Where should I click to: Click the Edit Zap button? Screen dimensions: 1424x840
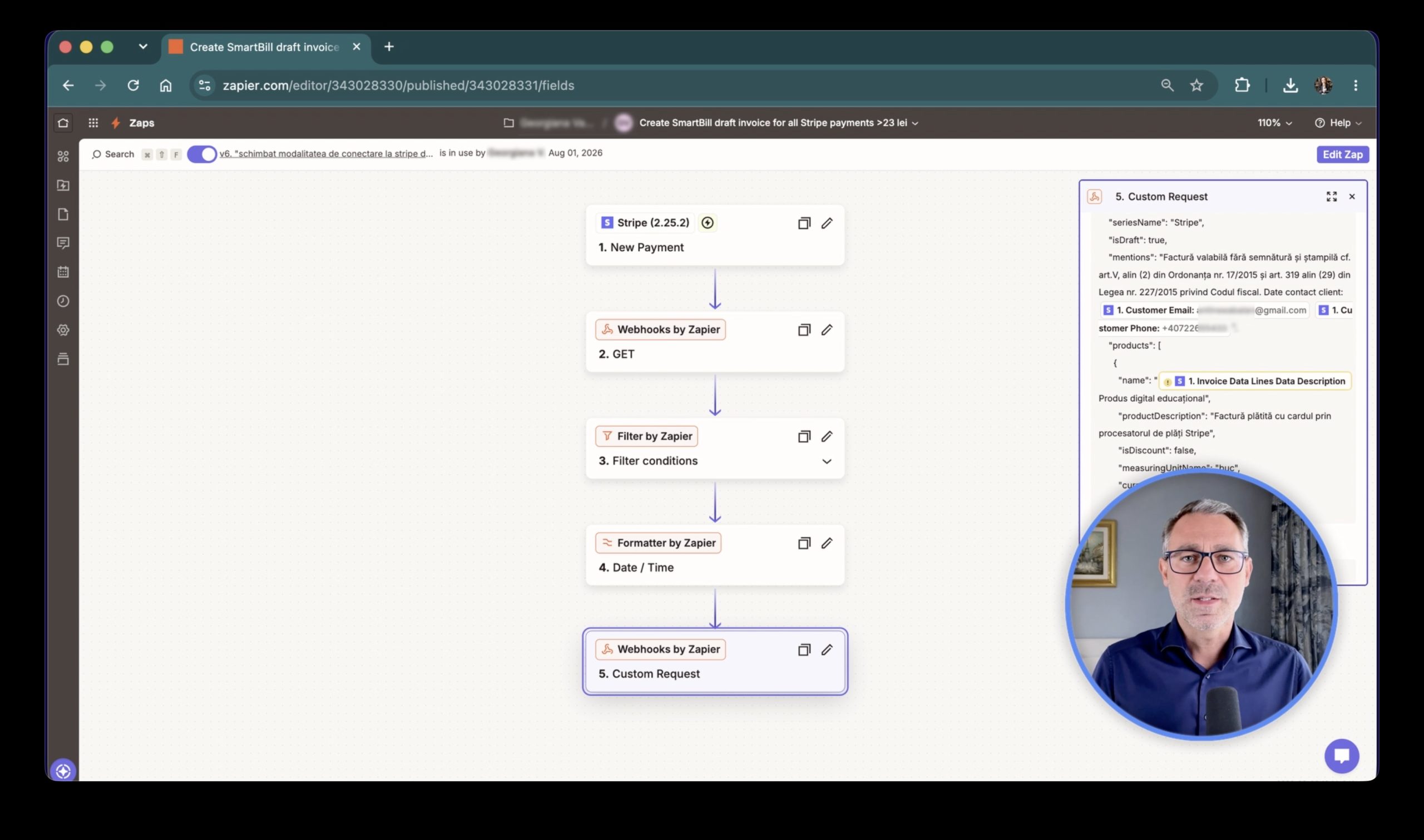[x=1342, y=155]
